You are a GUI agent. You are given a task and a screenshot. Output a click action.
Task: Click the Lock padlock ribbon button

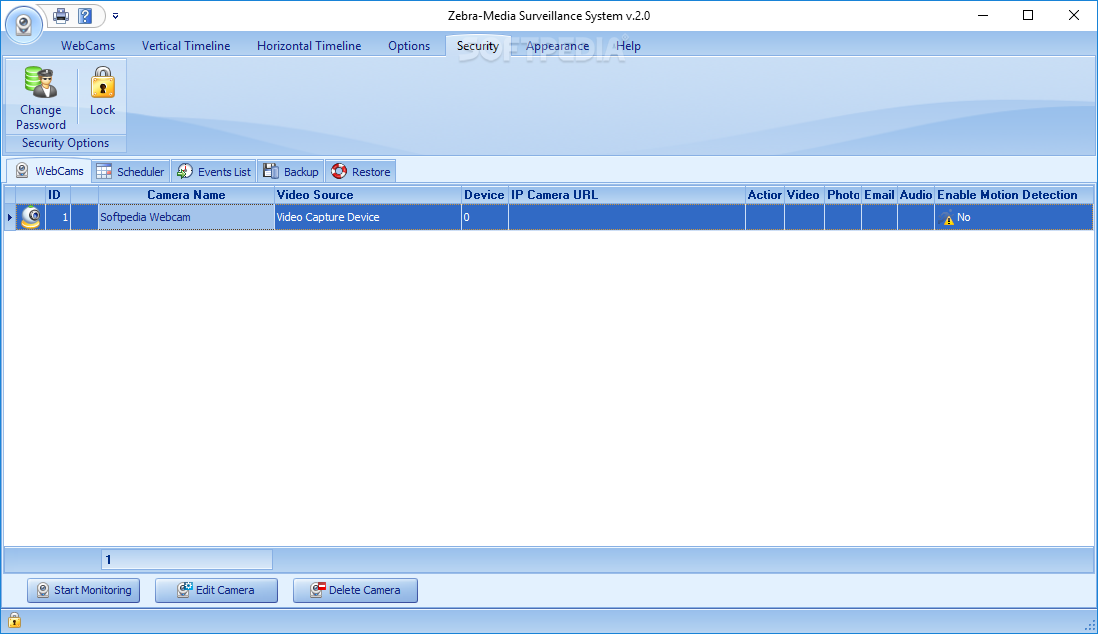[102, 91]
